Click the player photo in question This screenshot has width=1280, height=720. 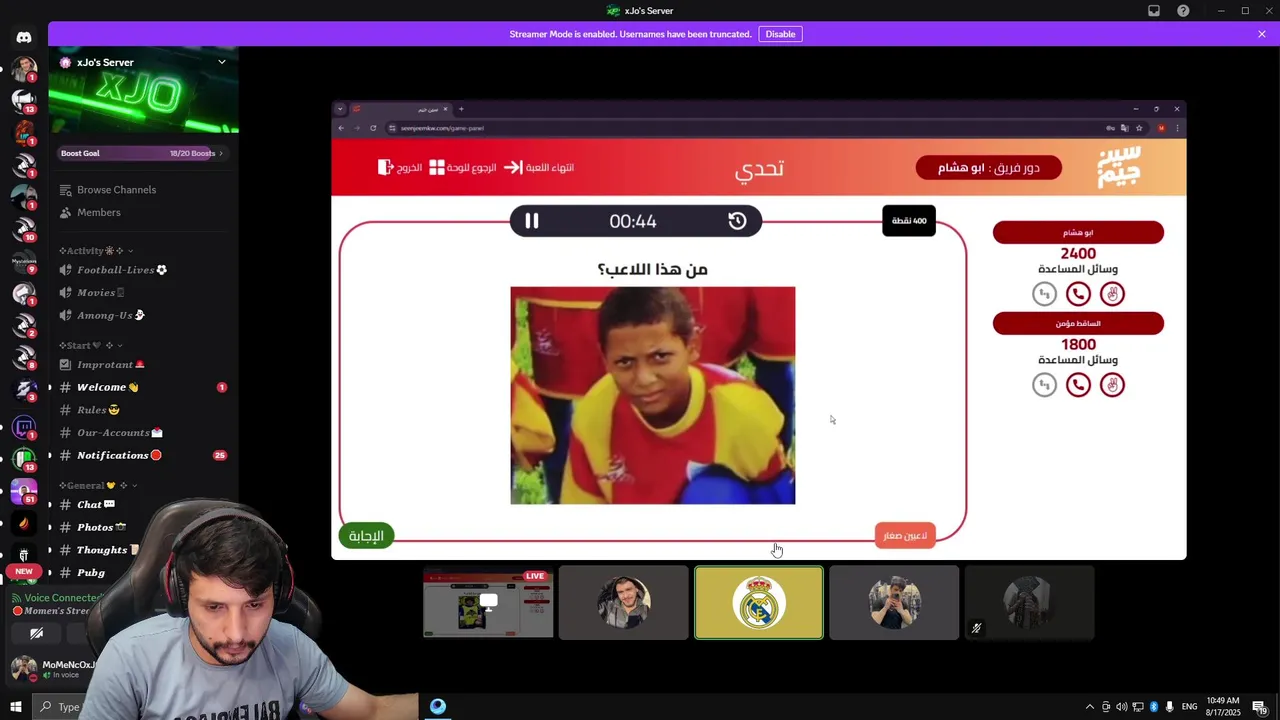point(653,396)
